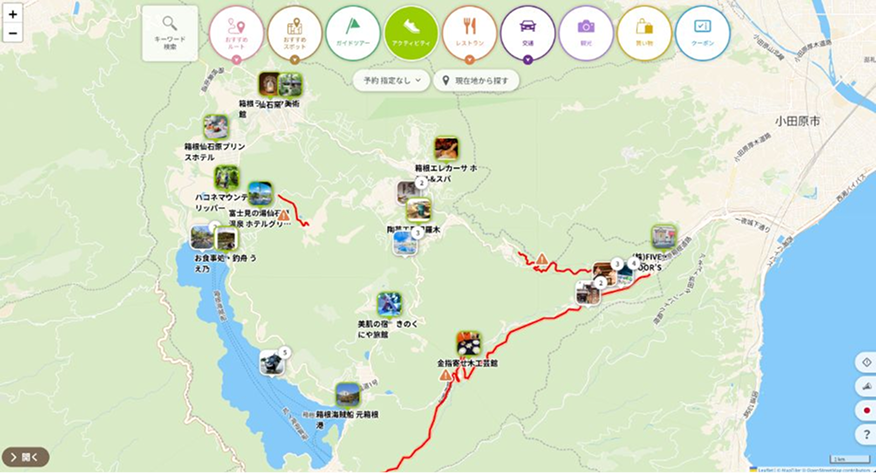
Task: Select the ガイドツアー guided tour flag icon
Action: (353, 33)
